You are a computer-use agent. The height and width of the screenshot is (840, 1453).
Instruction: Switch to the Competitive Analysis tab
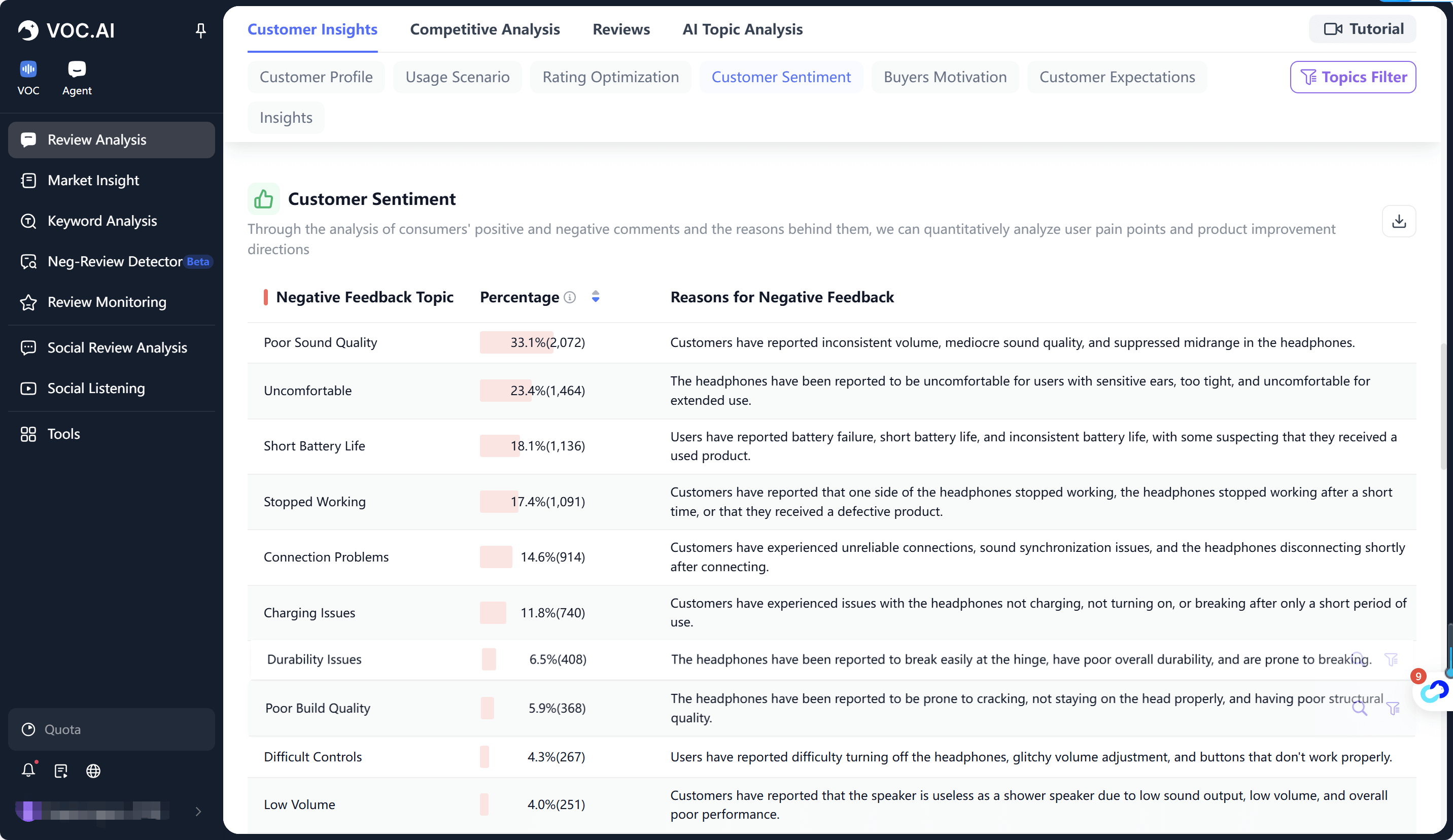pyautogui.click(x=485, y=29)
